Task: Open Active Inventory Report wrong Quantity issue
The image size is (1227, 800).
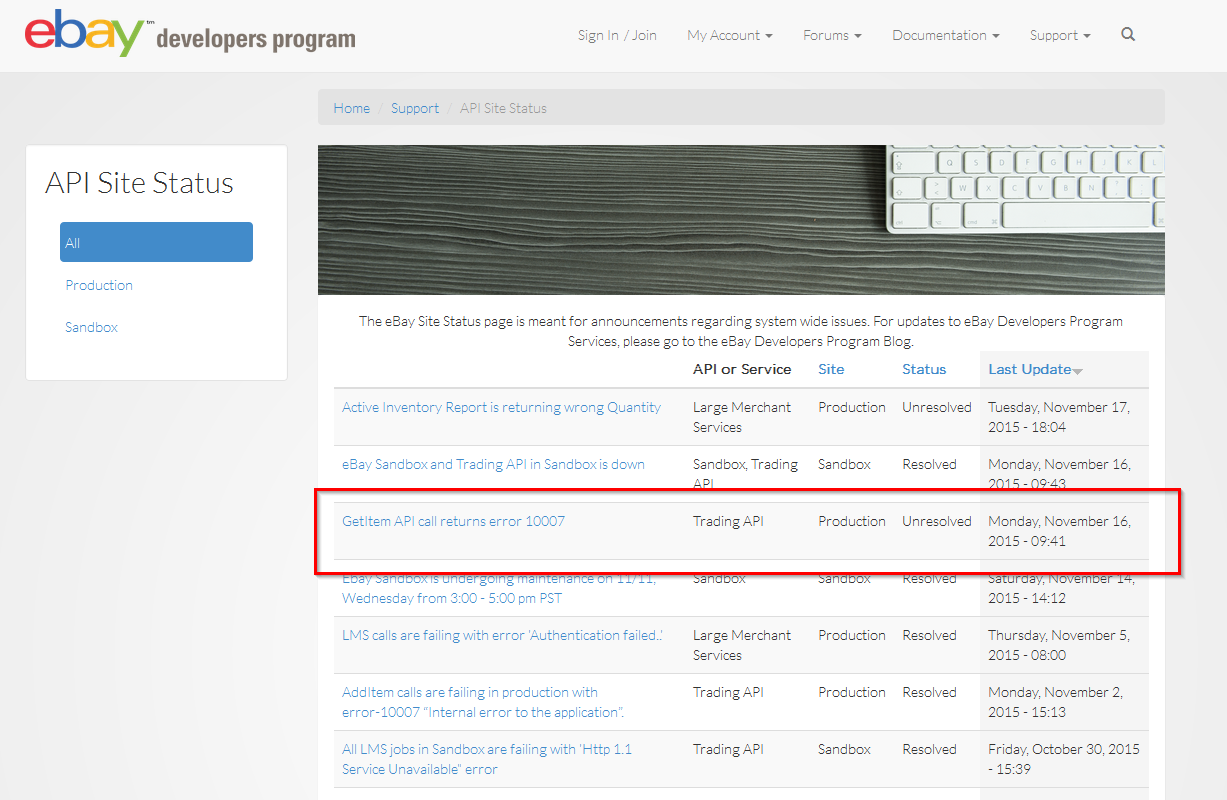Action: pos(501,407)
